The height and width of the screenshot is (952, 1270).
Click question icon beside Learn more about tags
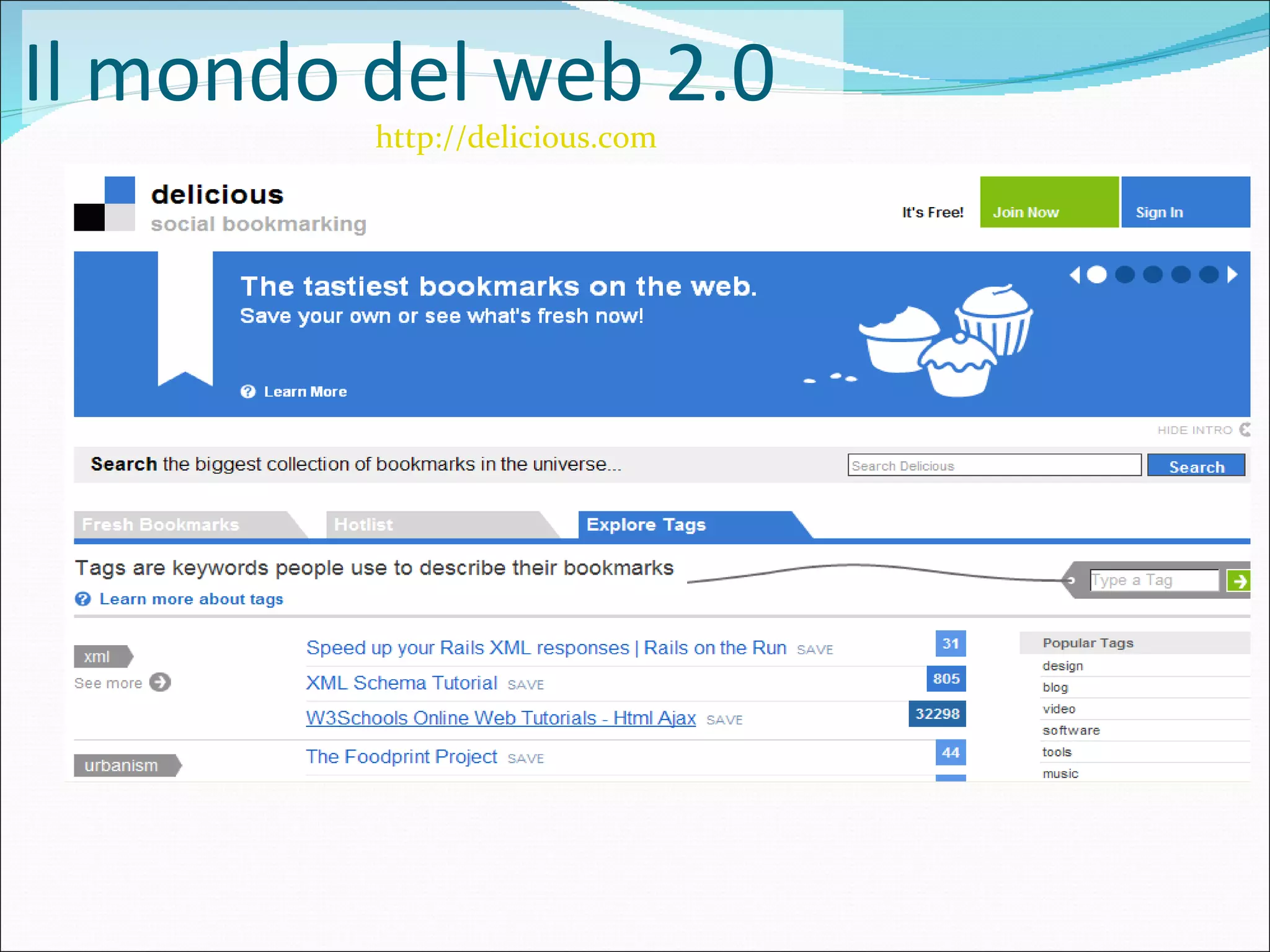[x=83, y=599]
